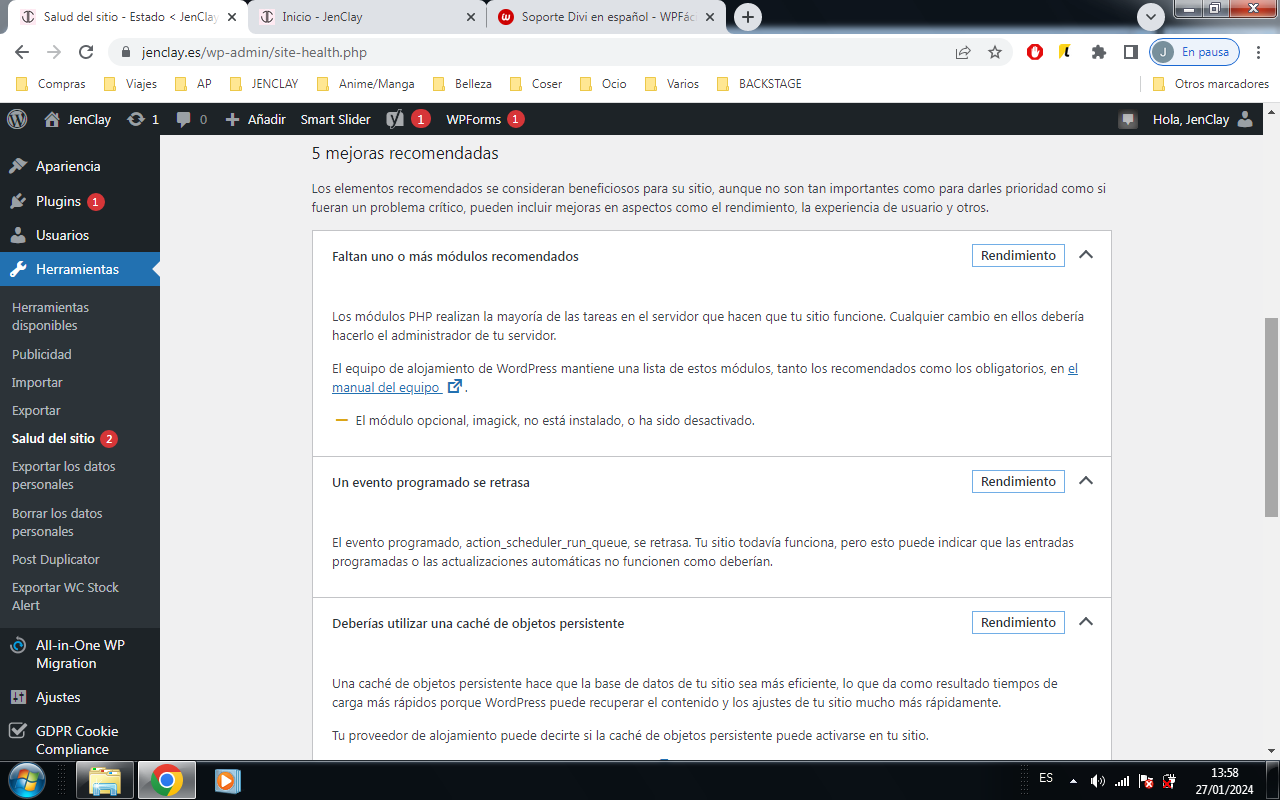The width and height of the screenshot is (1280, 800).
Task: Share this page icon in address bar
Action: (963, 52)
